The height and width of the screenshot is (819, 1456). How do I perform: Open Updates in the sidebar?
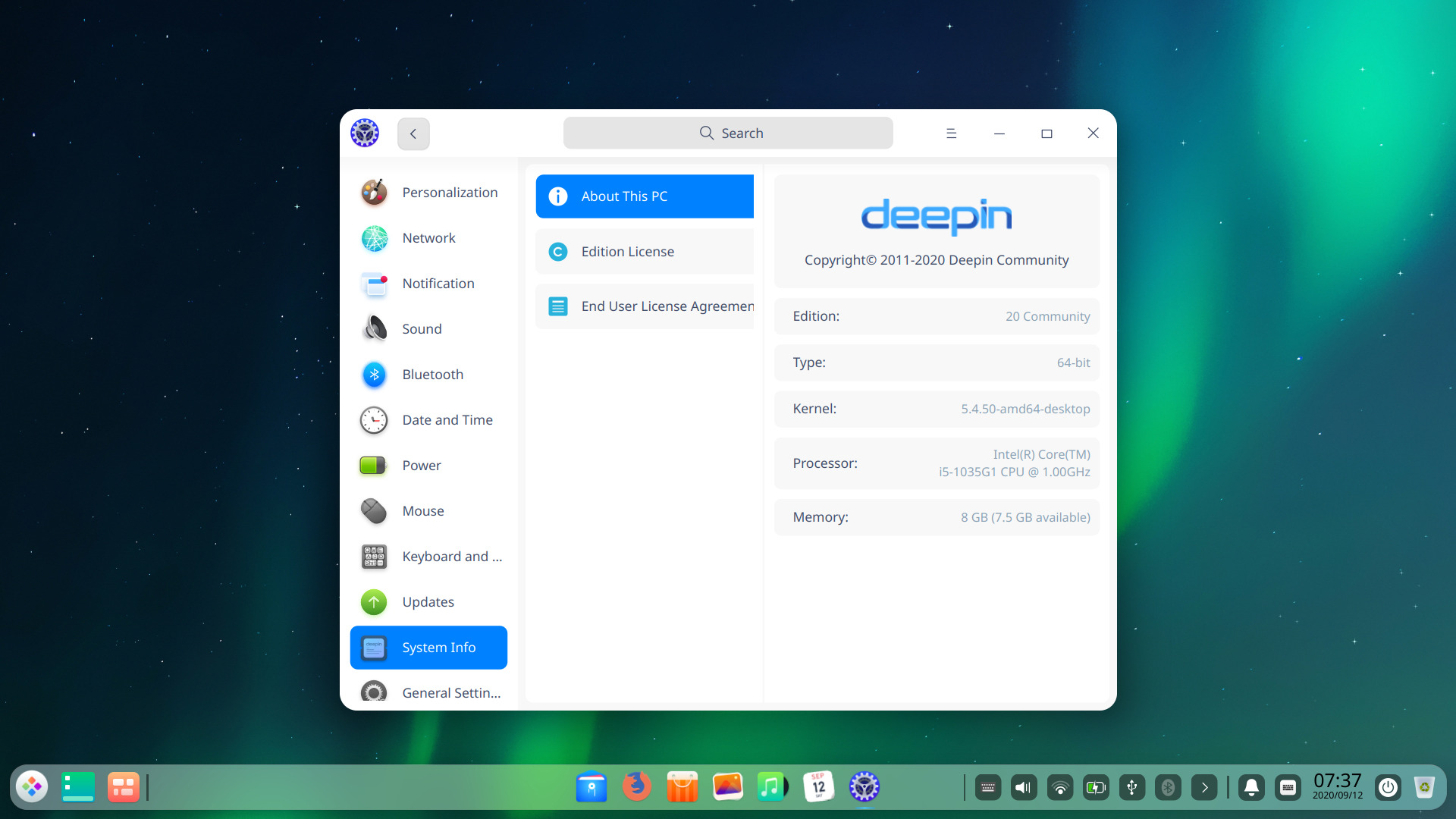pyautogui.click(x=428, y=601)
